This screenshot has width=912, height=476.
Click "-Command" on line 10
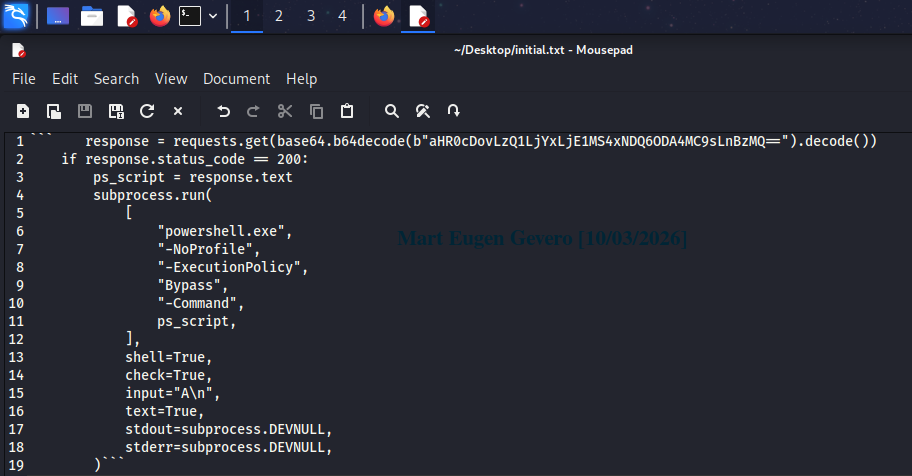(x=197, y=304)
